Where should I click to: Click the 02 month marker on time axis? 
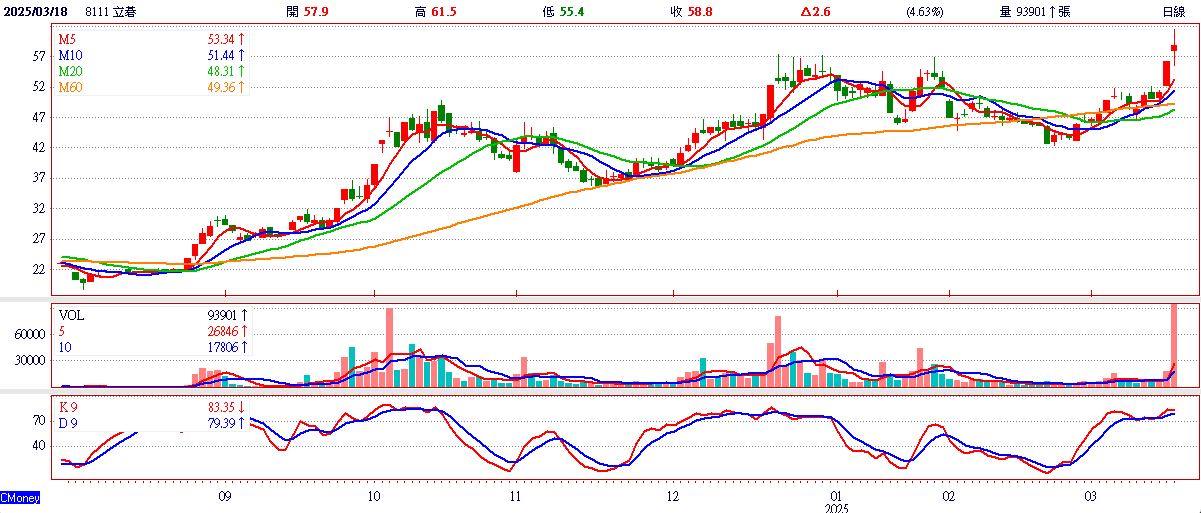point(948,496)
